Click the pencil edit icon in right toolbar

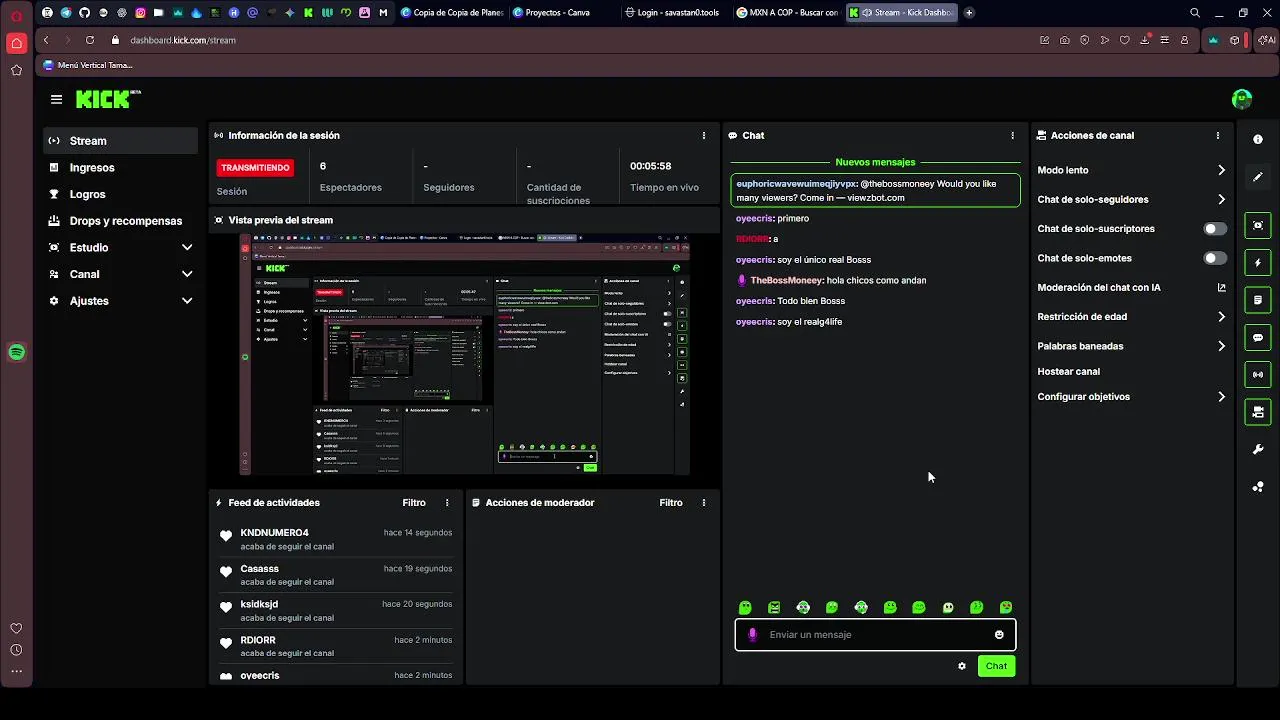[x=1258, y=177]
